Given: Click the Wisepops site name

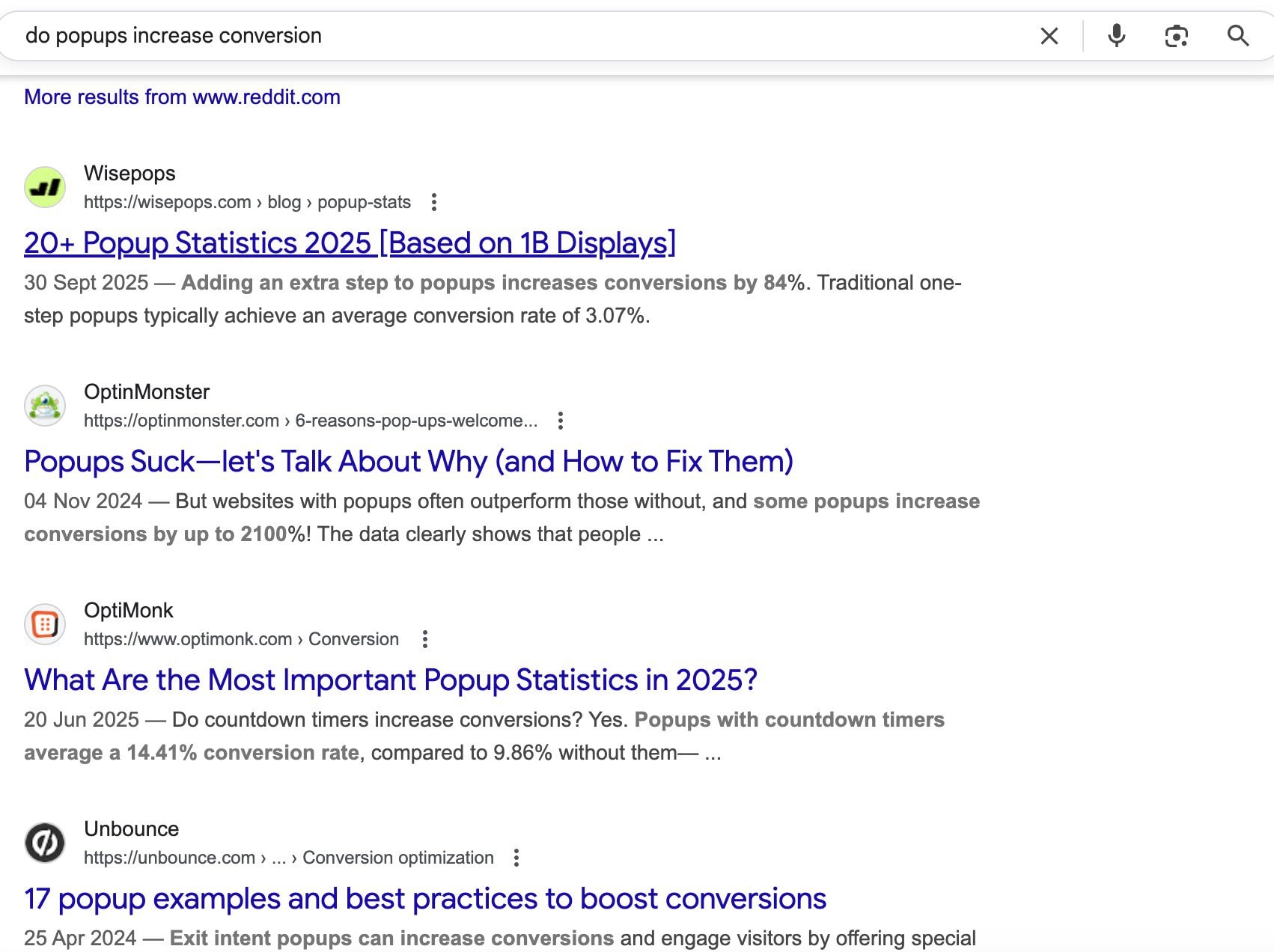Looking at the screenshot, I should click(129, 174).
